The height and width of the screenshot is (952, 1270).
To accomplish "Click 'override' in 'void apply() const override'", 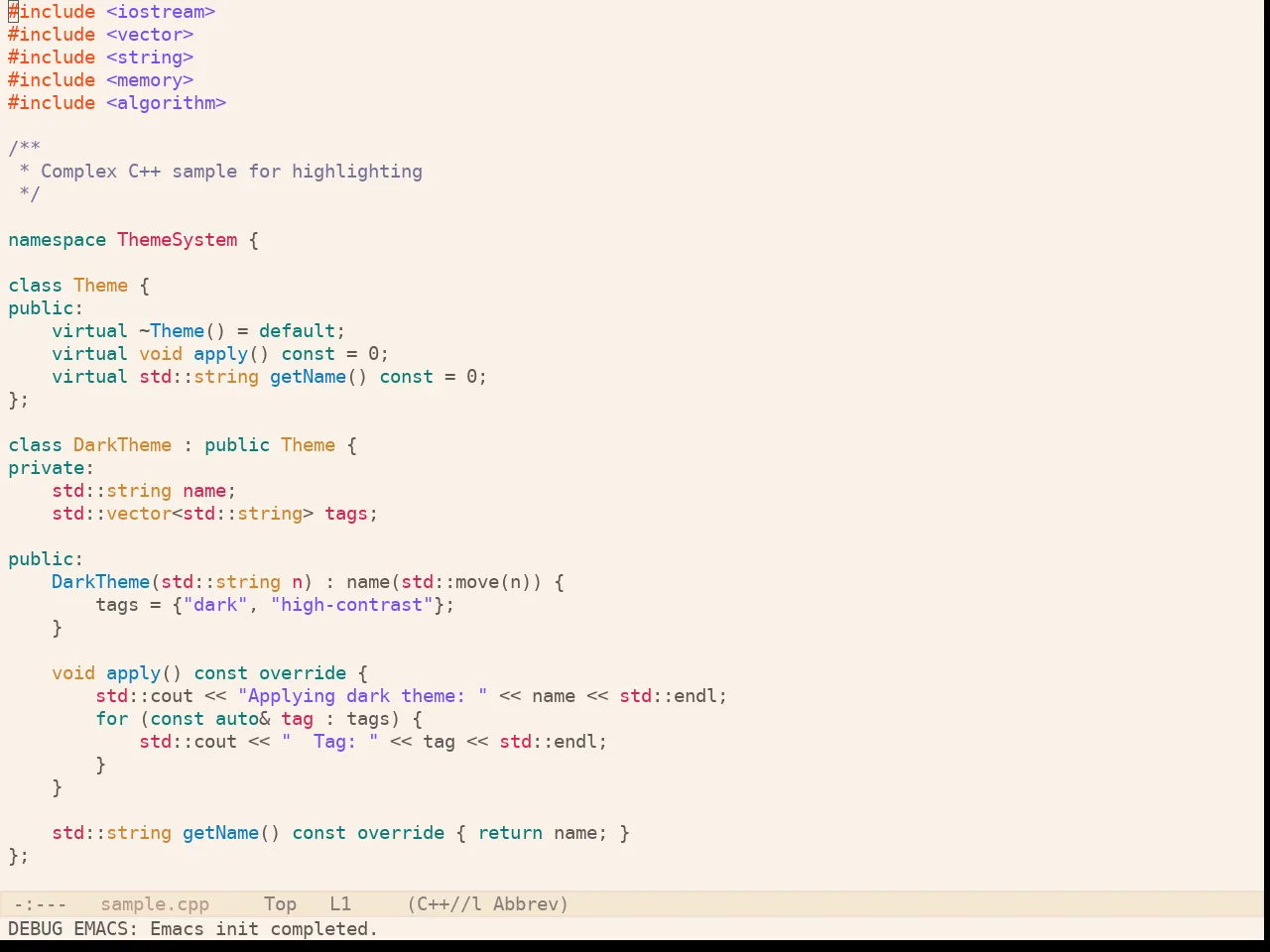I will [x=303, y=673].
